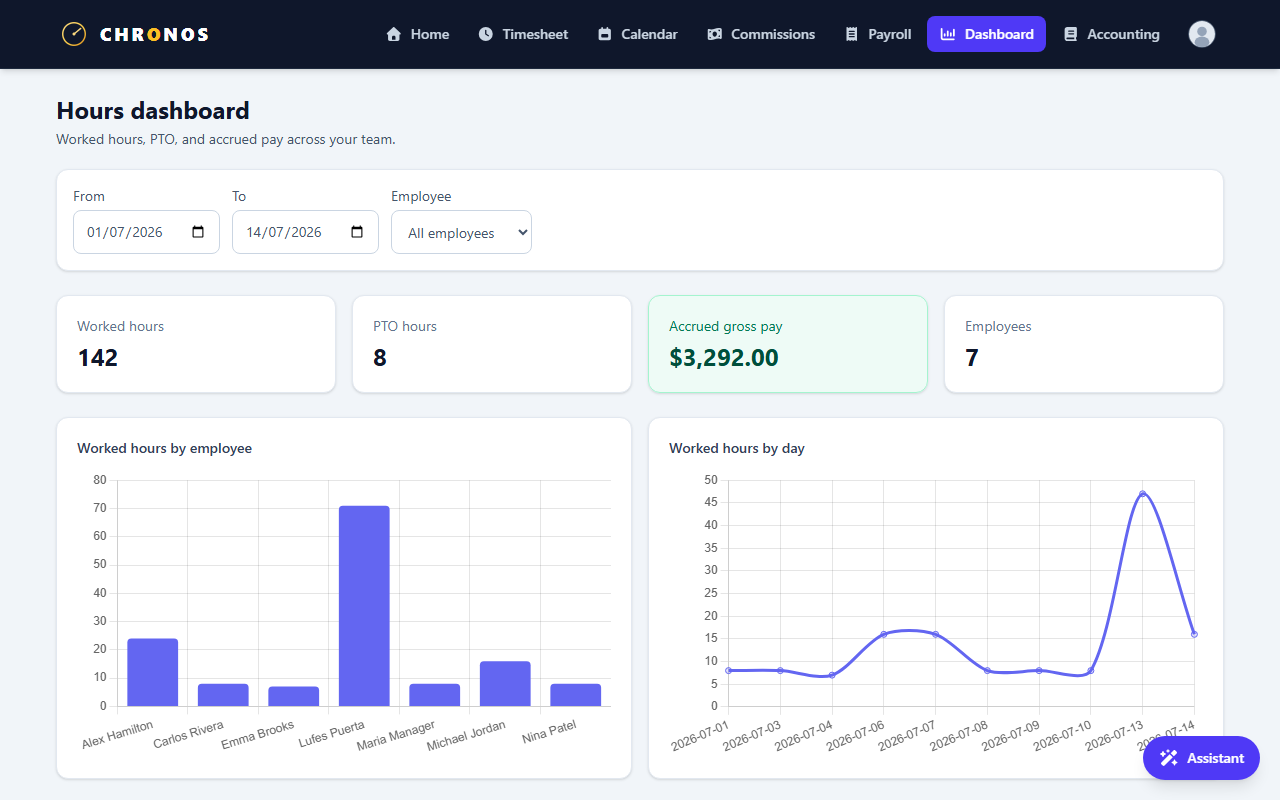This screenshot has width=1280, height=800.
Task: Click the Alex Hamilton bar in chart
Action: (152, 672)
